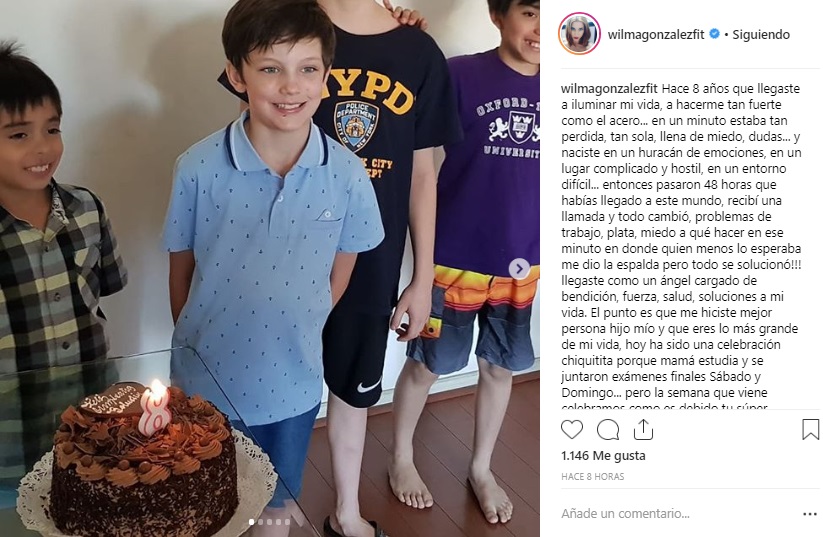
Task: Click the birthday cake photo
Action: click(x=270, y=268)
